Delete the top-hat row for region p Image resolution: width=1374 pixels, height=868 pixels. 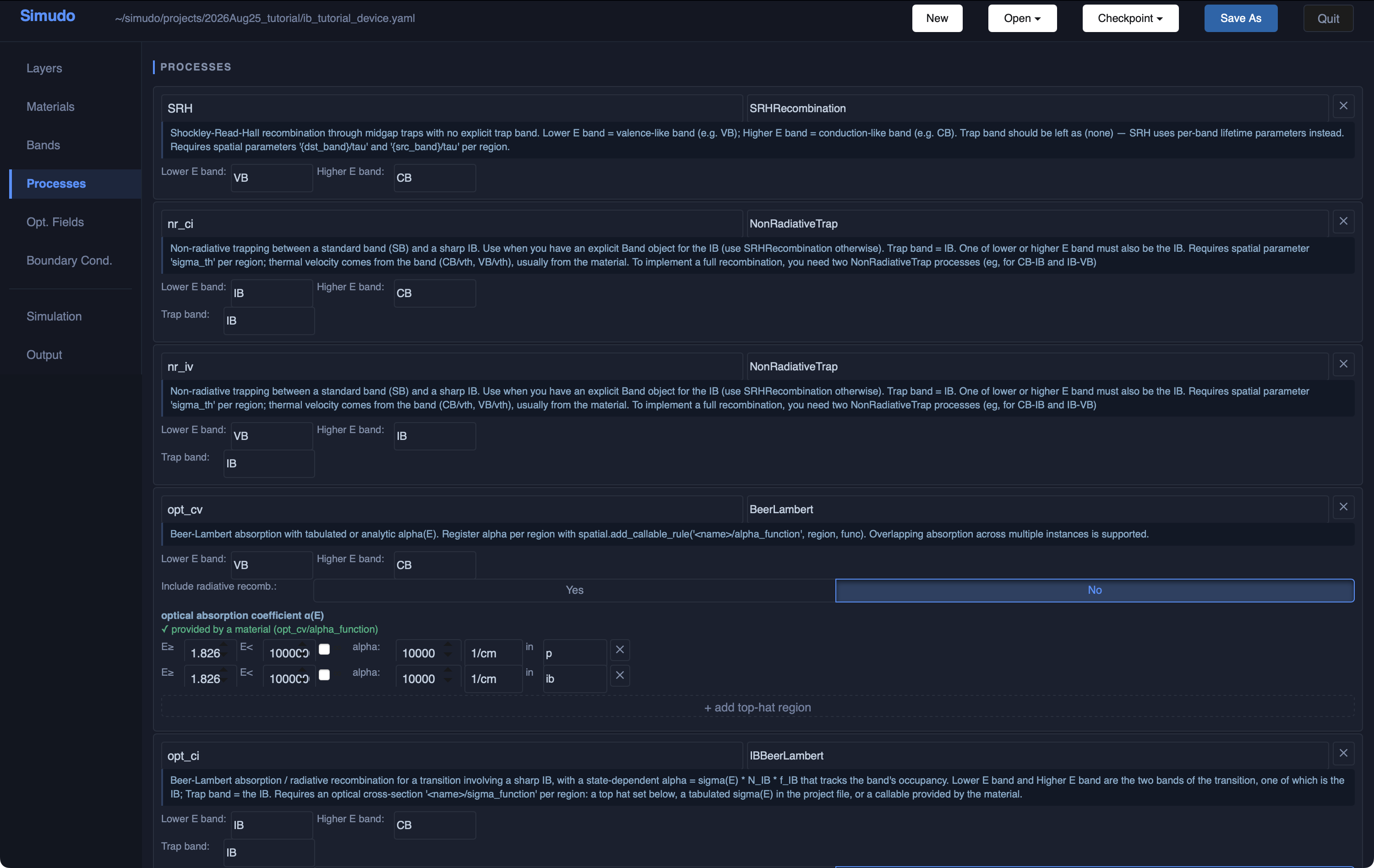click(x=620, y=650)
